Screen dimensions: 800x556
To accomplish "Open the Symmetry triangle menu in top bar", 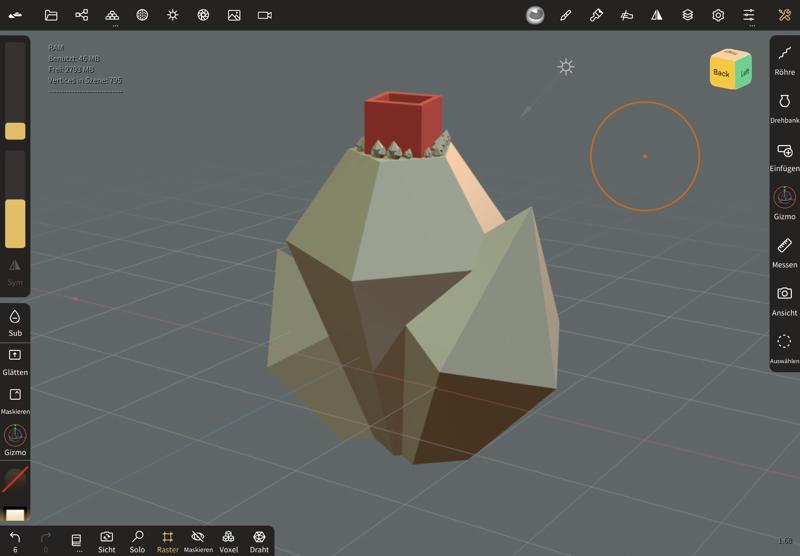I will [657, 15].
